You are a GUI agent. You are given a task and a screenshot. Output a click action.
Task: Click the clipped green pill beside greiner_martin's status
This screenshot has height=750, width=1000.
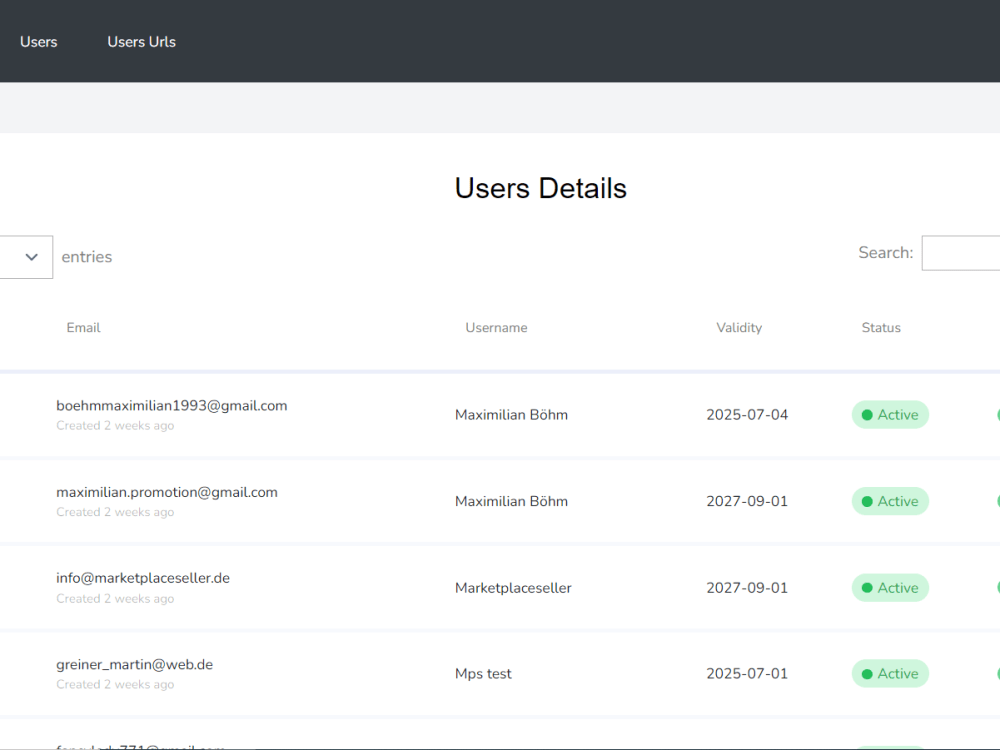tap(995, 673)
